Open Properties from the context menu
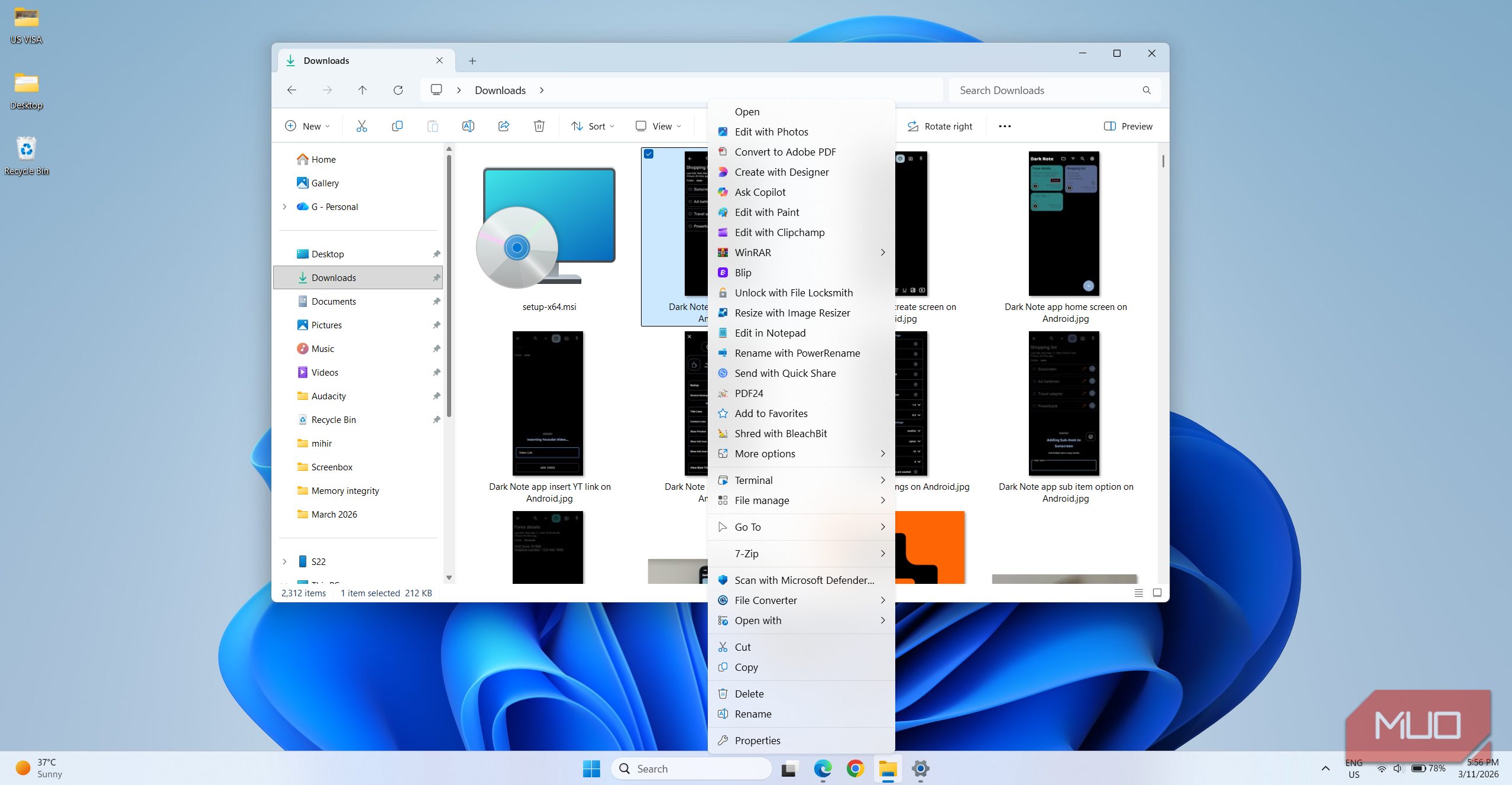 tap(801, 741)
